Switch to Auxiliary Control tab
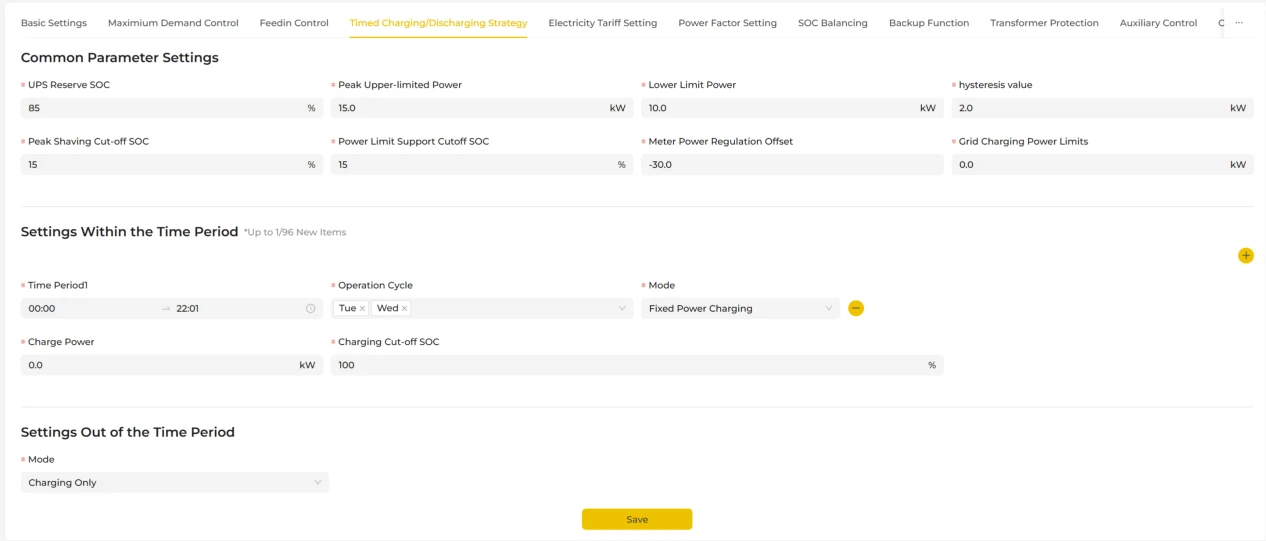1266x541 pixels. 1158,23
